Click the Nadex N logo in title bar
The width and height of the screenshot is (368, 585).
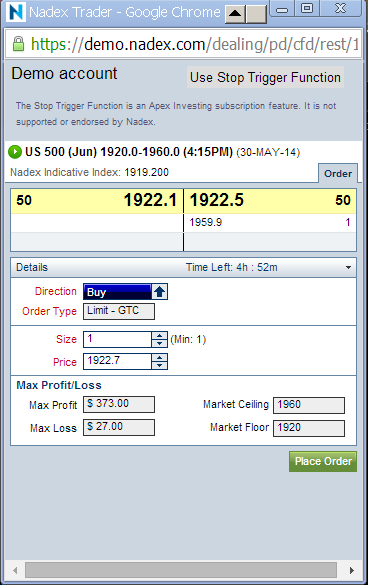point(16,12)
